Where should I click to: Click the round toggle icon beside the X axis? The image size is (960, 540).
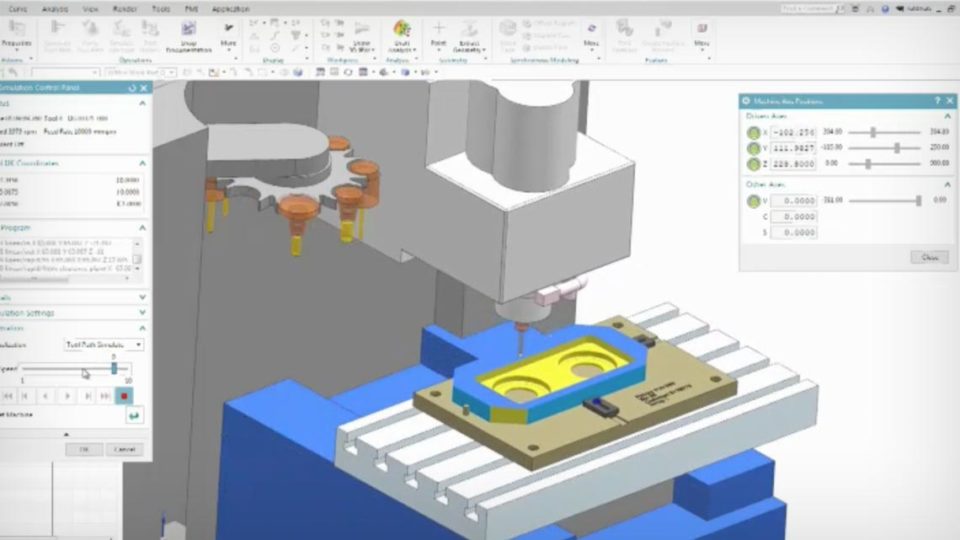[753, 132]
